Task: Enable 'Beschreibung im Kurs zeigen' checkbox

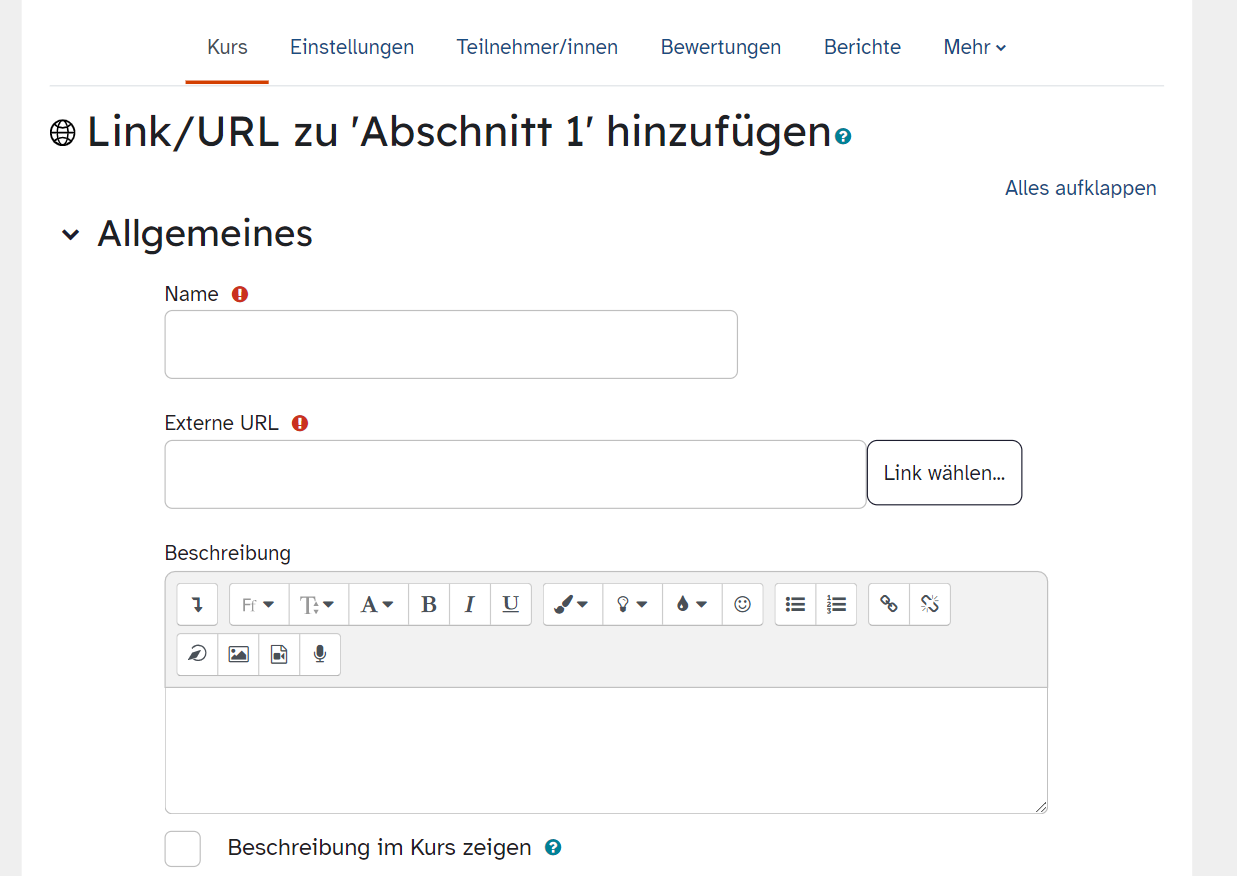Action: (183, 849)
